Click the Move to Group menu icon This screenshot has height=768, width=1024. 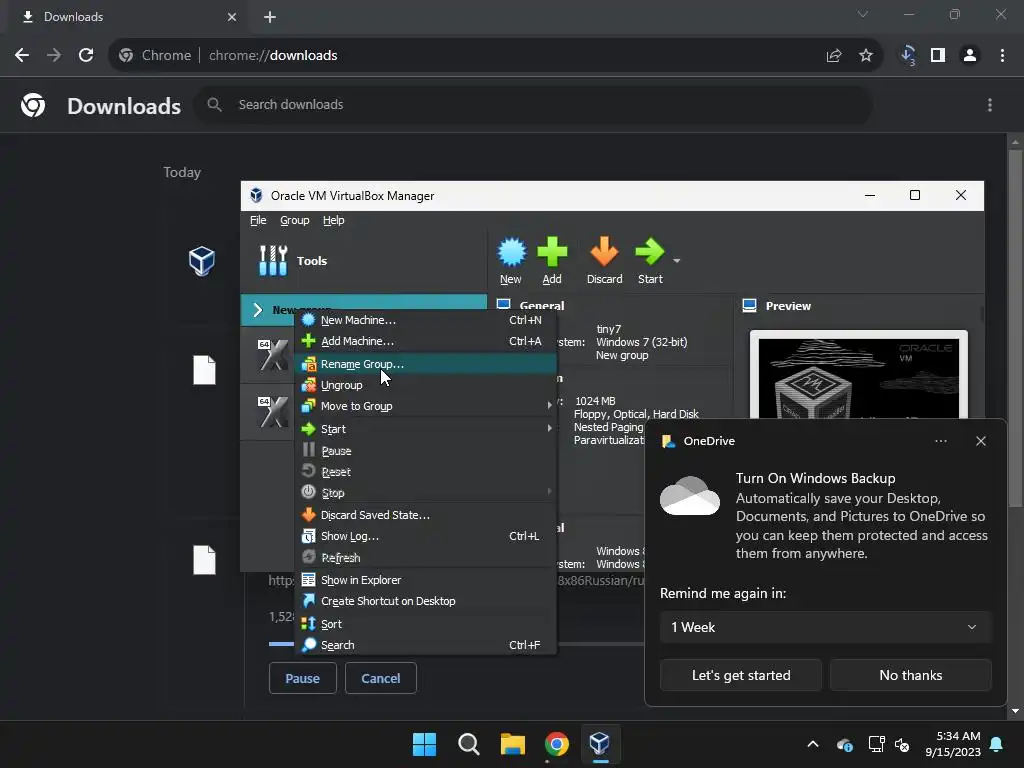click(x=308, y=406)
